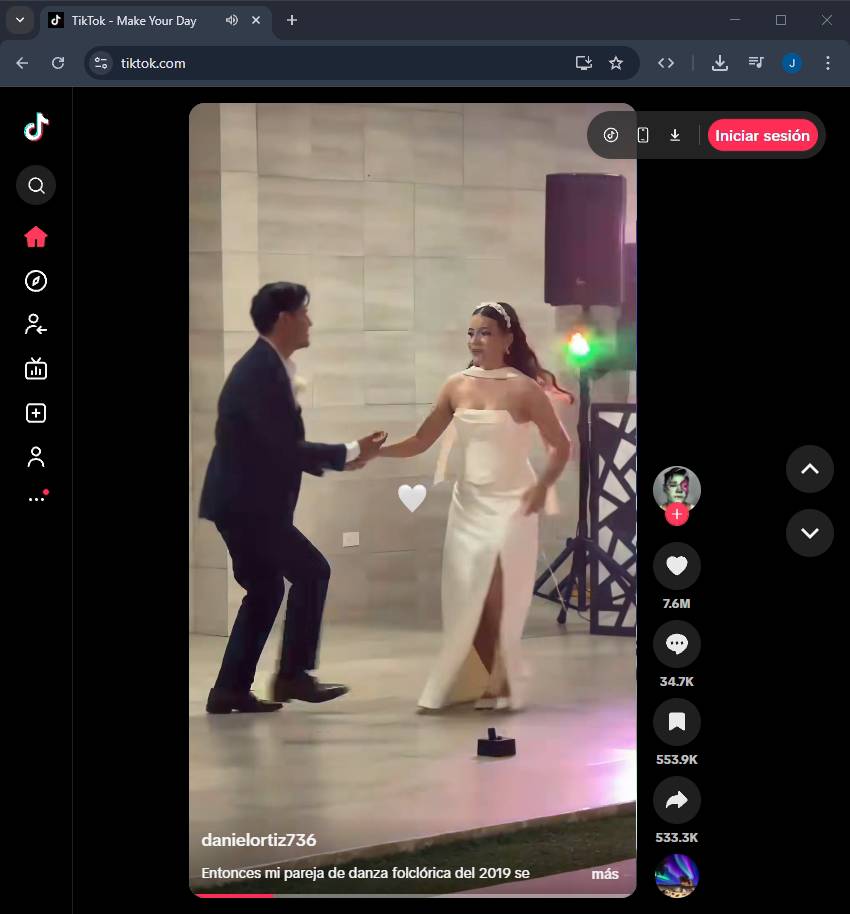The width and height of the screenshot is (850, 914).
Task: Open TikTok search from the sidebar
Action: click(x=36, y=185)
